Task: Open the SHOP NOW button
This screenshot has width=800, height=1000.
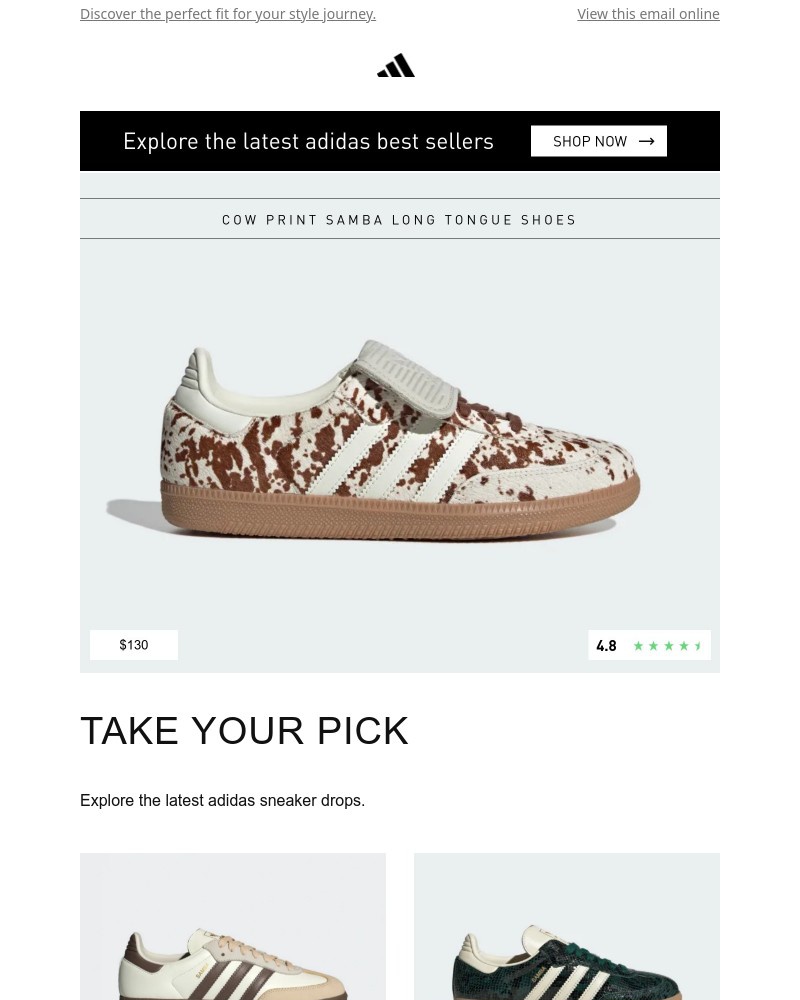Action: (598, 141)
